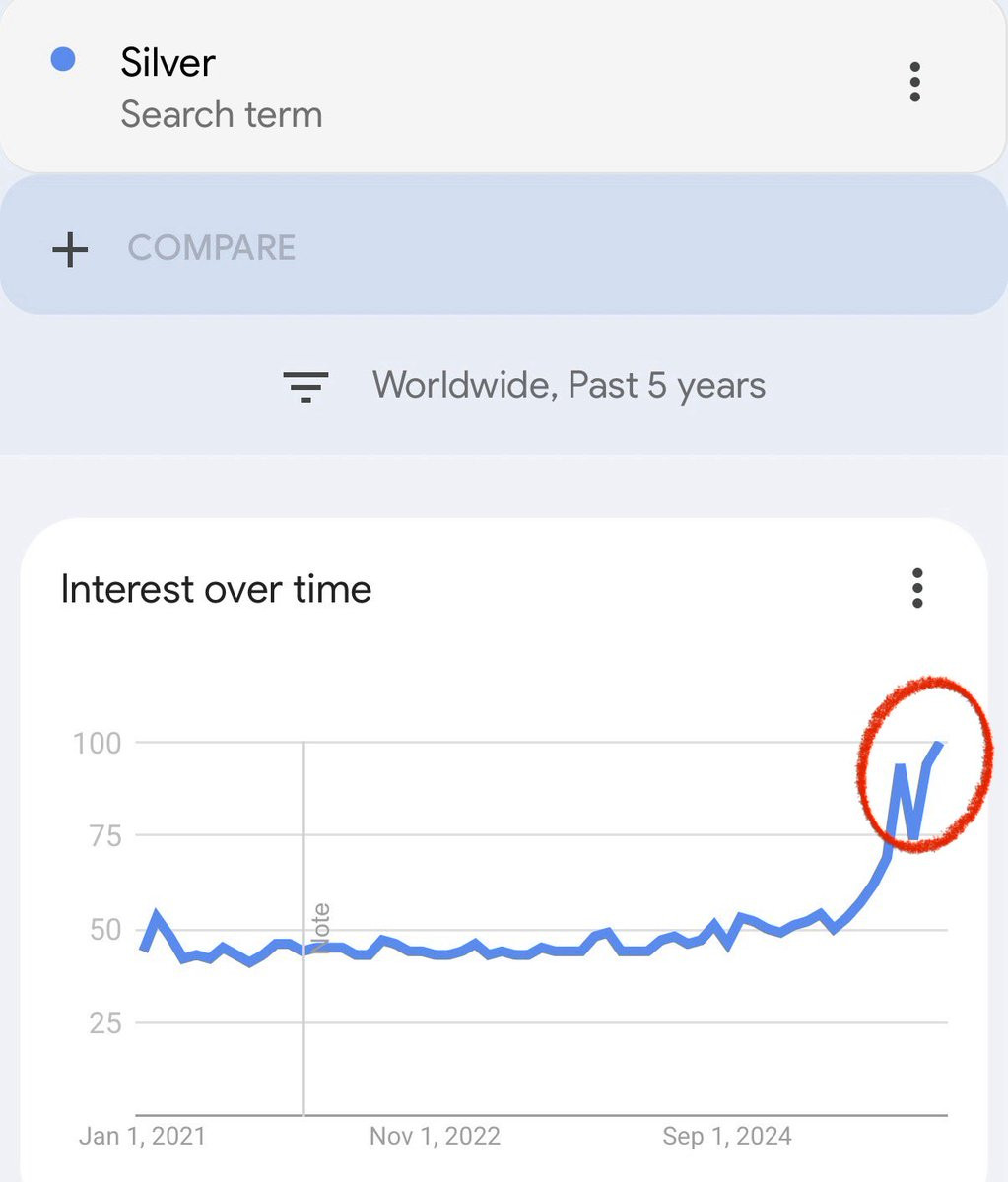Click the Search term subtitle
The height and width of the screenshot is (1182, 1008).
click(222, 115)
